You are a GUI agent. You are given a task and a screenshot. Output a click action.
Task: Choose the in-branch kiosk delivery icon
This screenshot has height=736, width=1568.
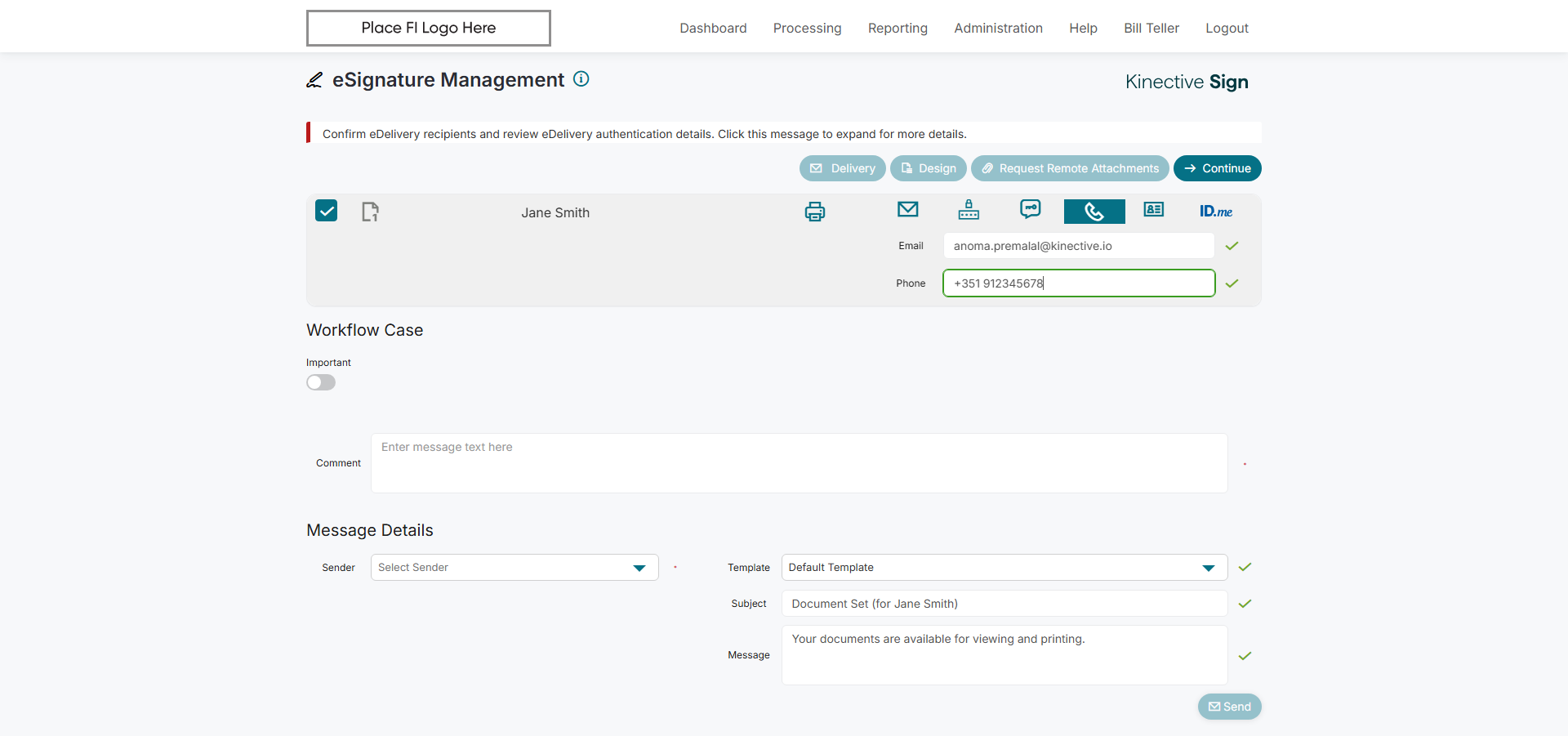[969, 210]
